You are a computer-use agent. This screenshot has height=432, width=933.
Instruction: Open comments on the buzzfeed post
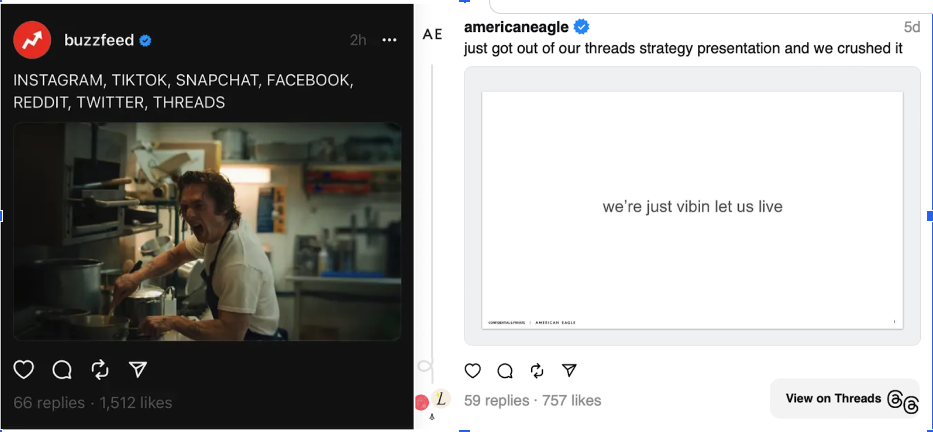point(62,370)
